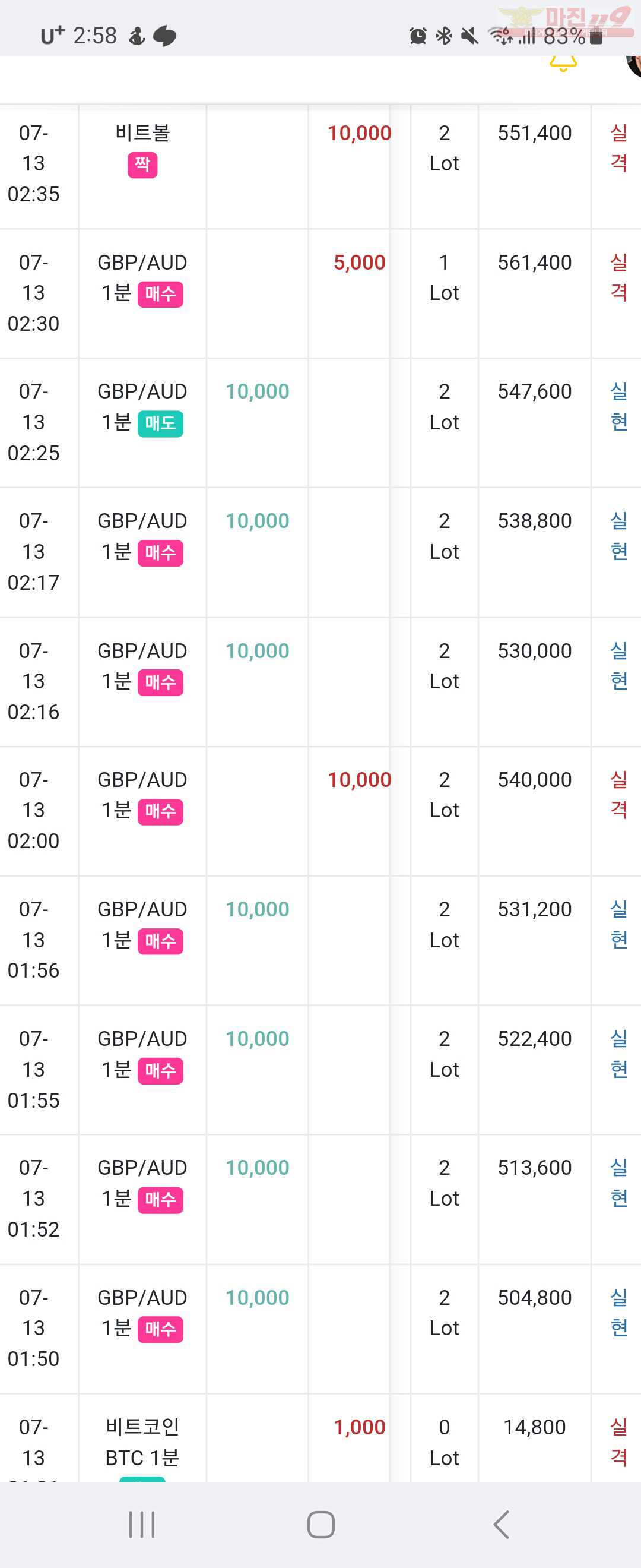Tap the alarm icon in status bar

click(x=418, y=36)
